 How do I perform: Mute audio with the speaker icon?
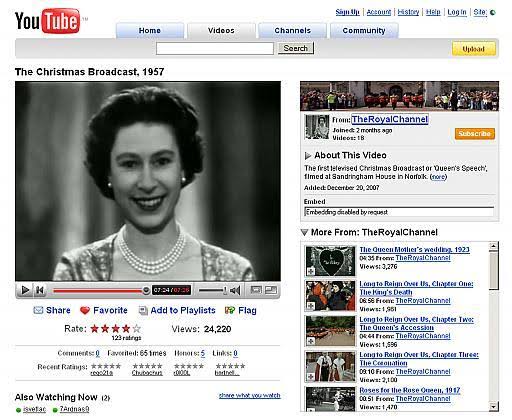[235, 290]
